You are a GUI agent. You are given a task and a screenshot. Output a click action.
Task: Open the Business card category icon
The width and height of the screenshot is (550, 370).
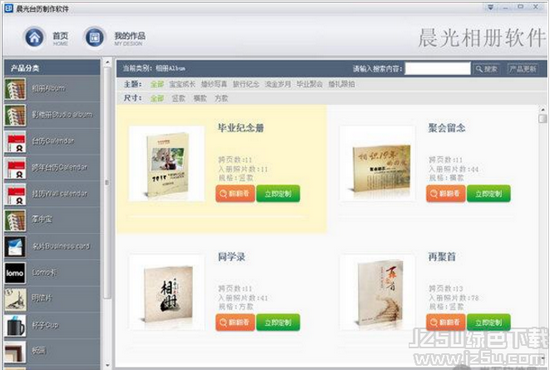point(15,247)
